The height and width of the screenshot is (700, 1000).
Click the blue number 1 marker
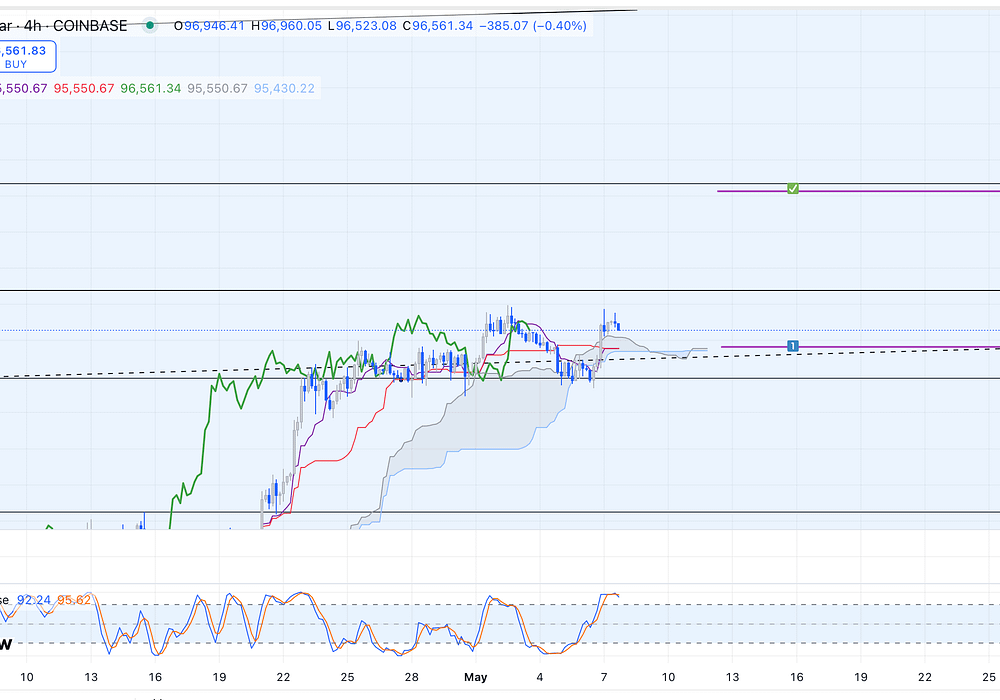(x=793, y=346)
